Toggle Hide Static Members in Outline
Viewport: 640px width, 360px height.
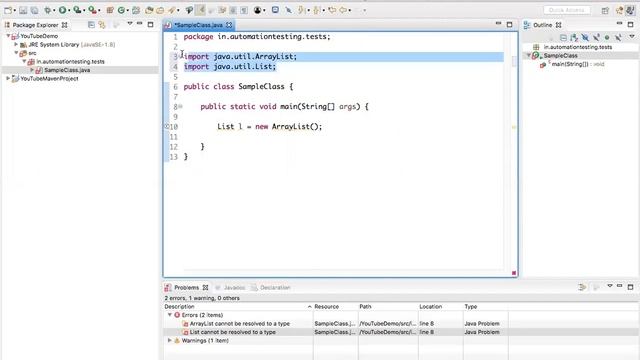tap(596, 38)
